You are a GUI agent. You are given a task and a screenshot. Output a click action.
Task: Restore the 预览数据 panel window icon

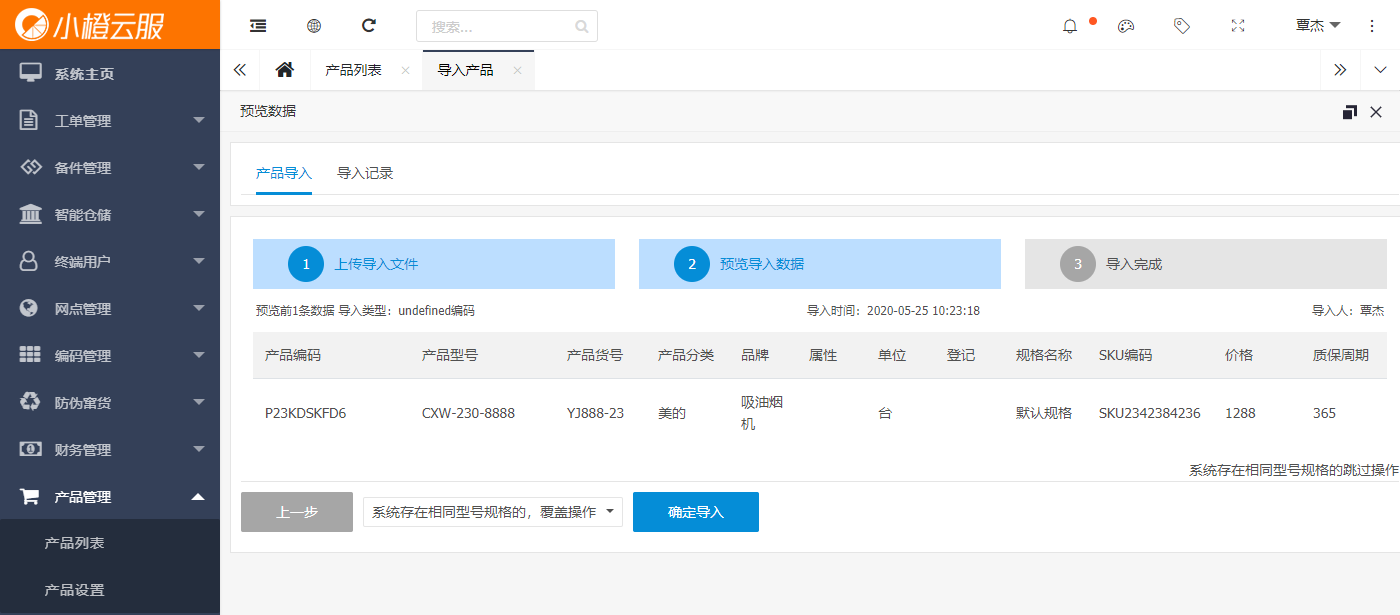click(x=1349, y=112)
